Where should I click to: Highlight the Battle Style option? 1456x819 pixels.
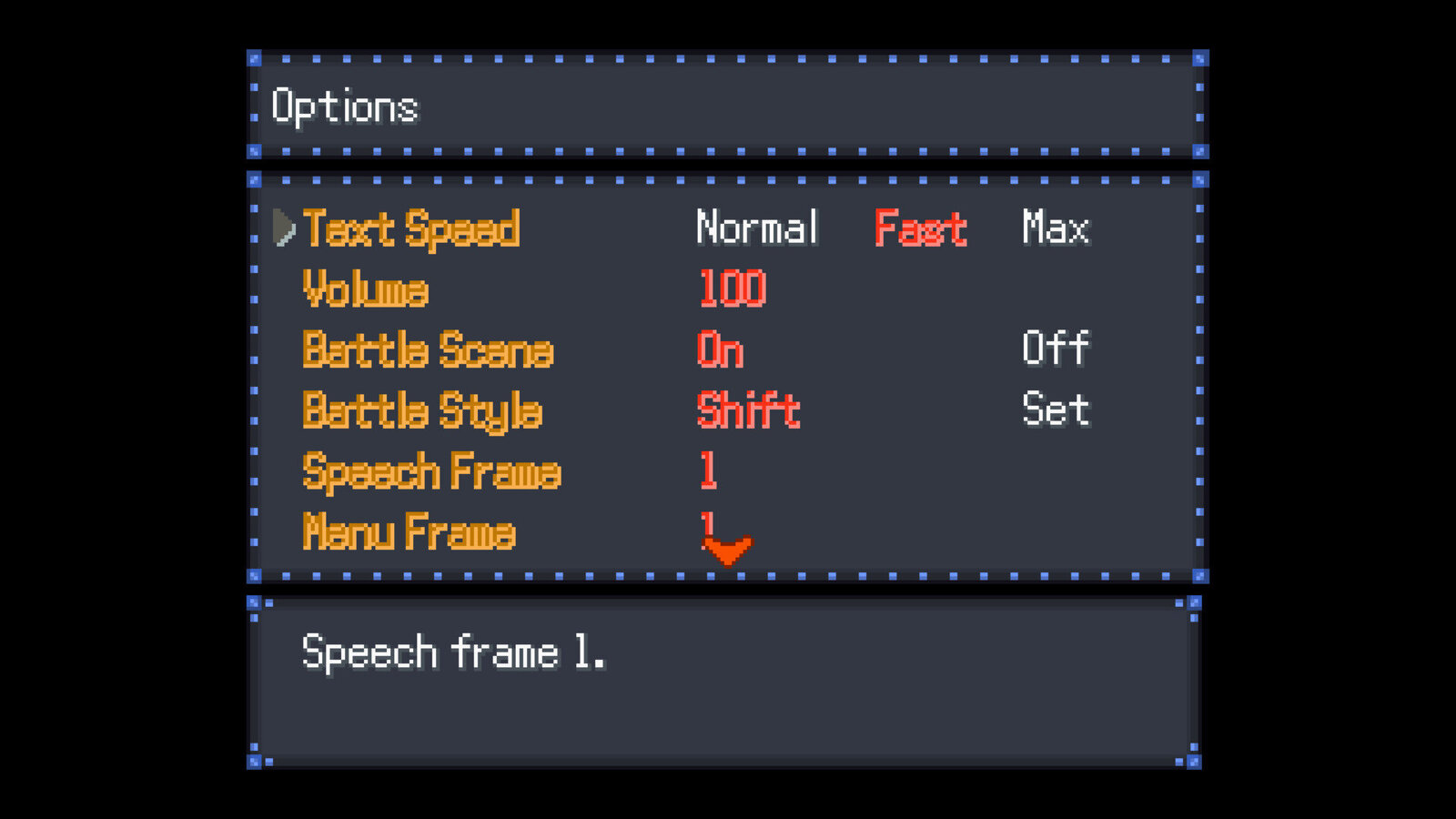click(x=422, y=412)
